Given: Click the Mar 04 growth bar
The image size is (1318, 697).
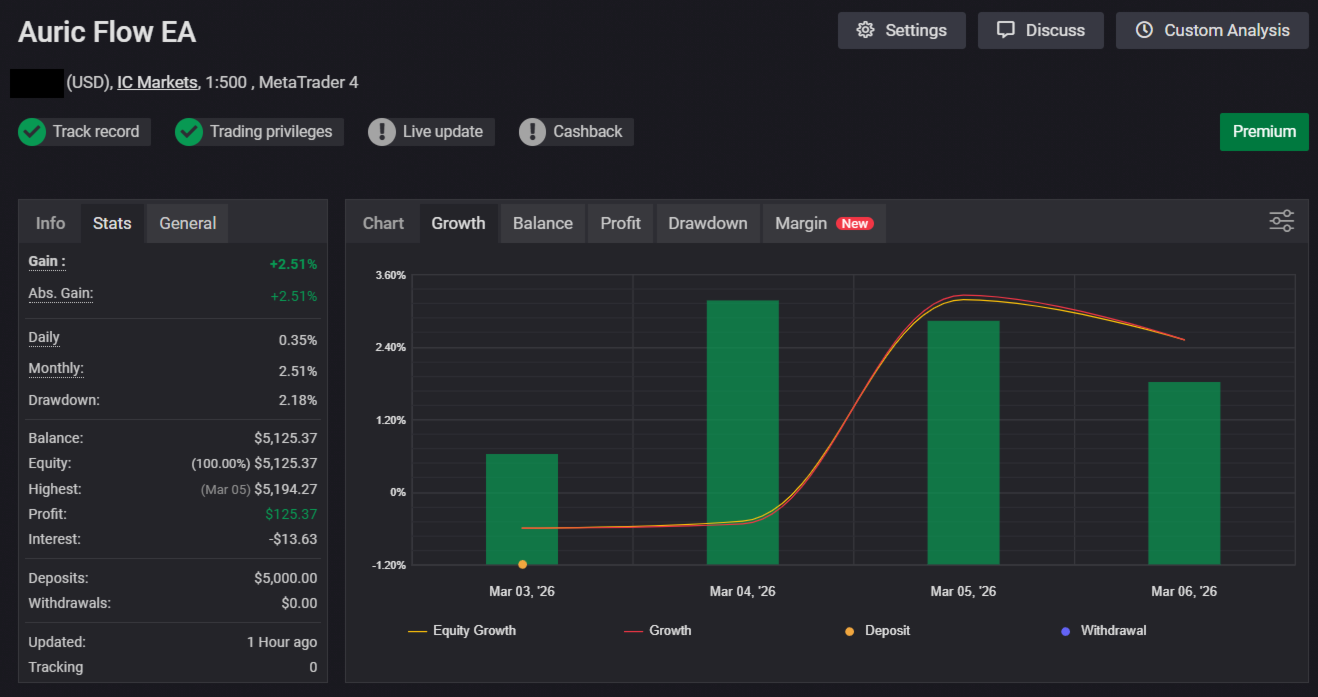Looking at the screenshot, I should (x=742, y=430).
